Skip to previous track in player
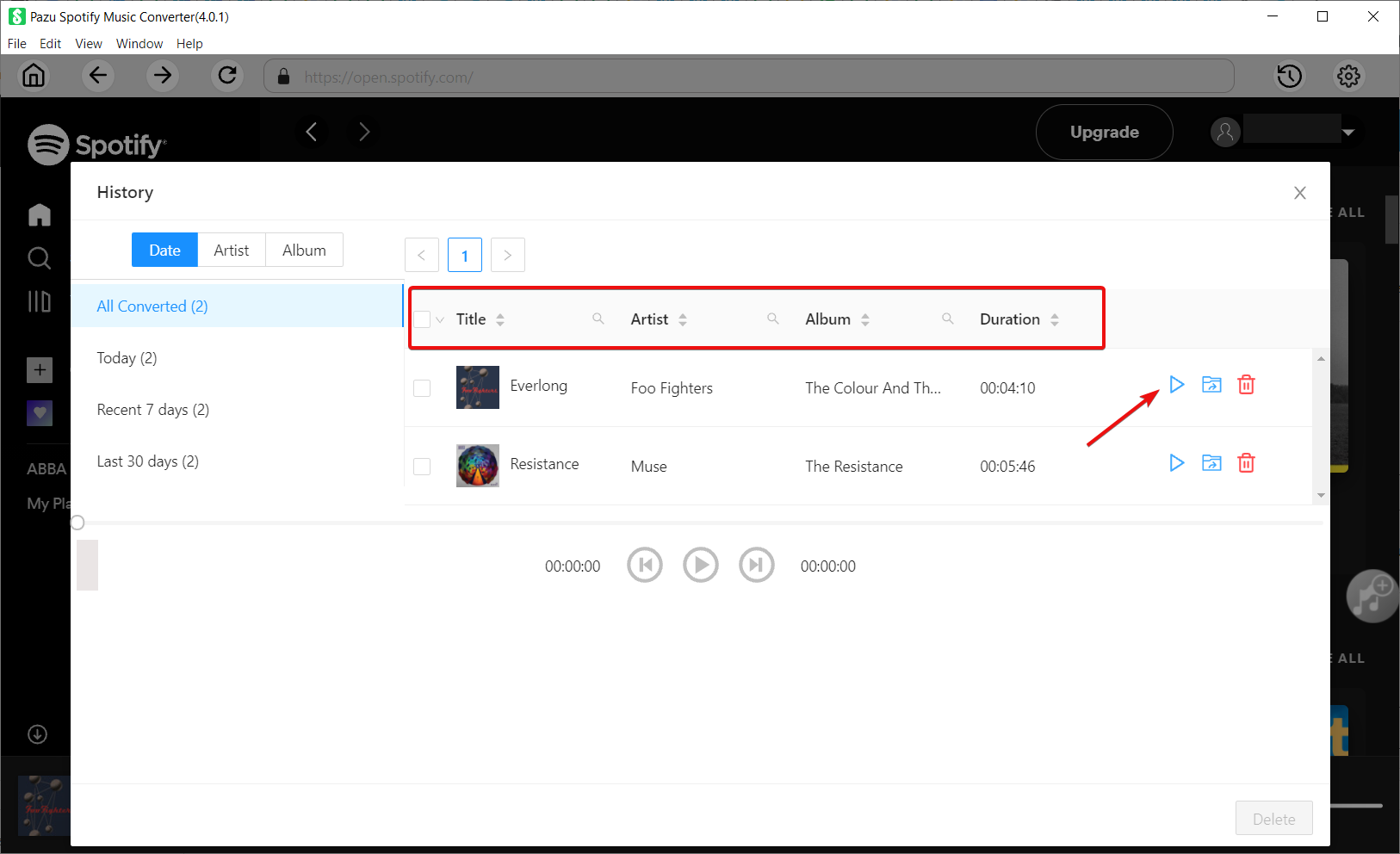 tap(645, 566)
